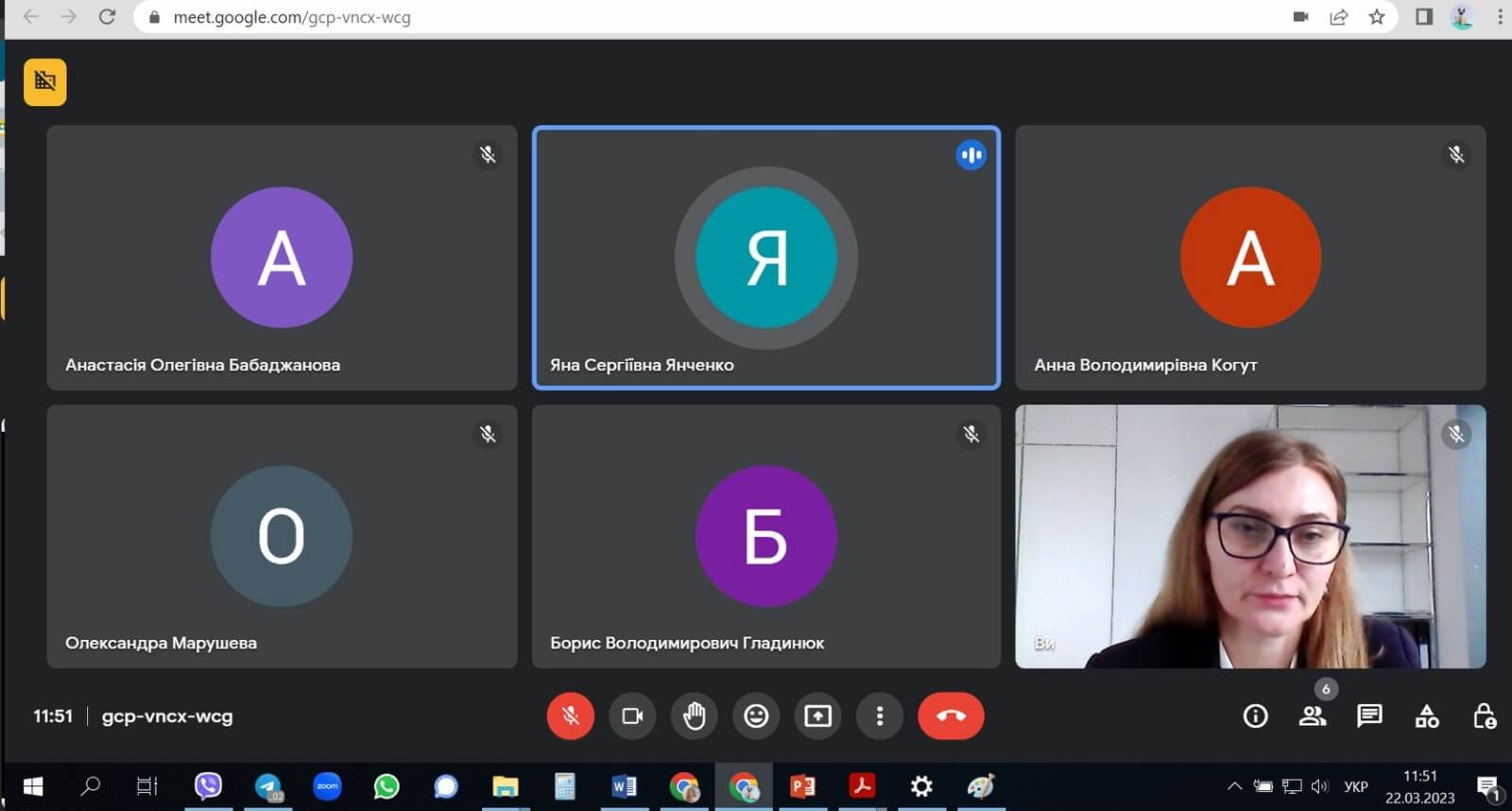The width and height of the screenshot is (1512, 811).
Task: Show the participants list
Action: (x=1313, y=716)
